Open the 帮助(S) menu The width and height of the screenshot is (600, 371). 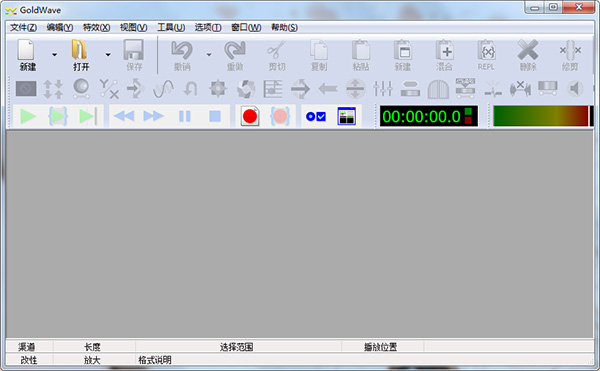(x=284, y=28)
